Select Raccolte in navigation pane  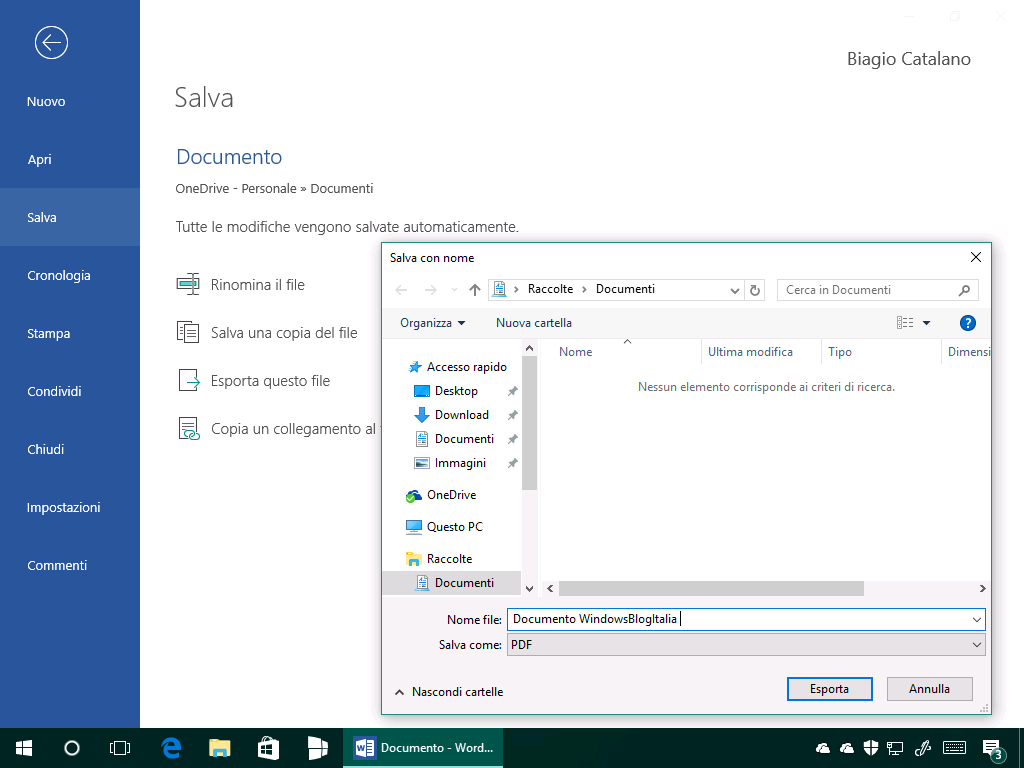[439, 558]
